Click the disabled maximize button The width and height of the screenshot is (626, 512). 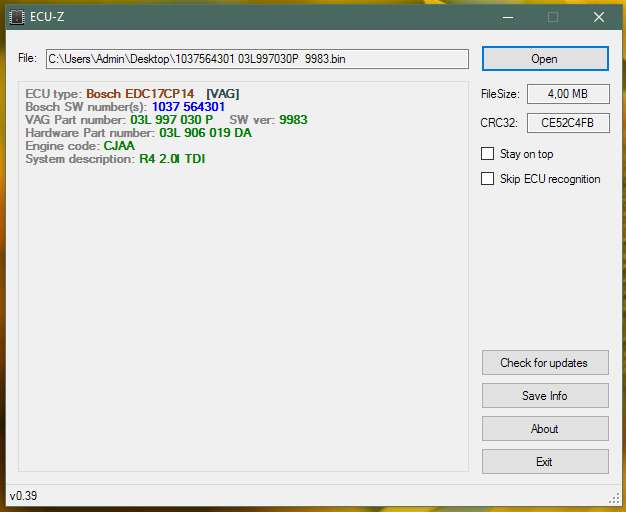tap(553, 17)
